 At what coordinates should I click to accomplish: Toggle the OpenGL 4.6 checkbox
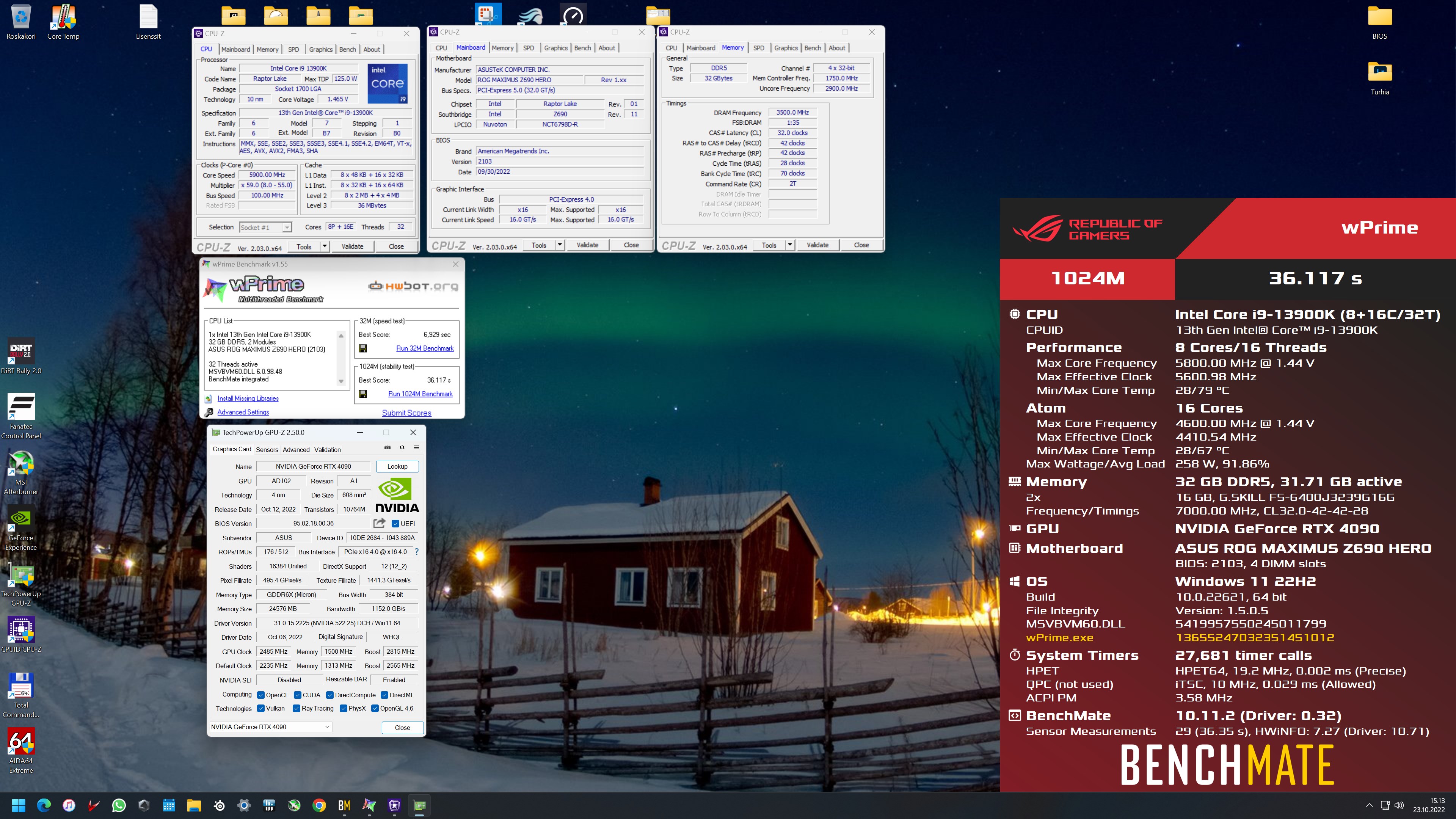point(375,708)
